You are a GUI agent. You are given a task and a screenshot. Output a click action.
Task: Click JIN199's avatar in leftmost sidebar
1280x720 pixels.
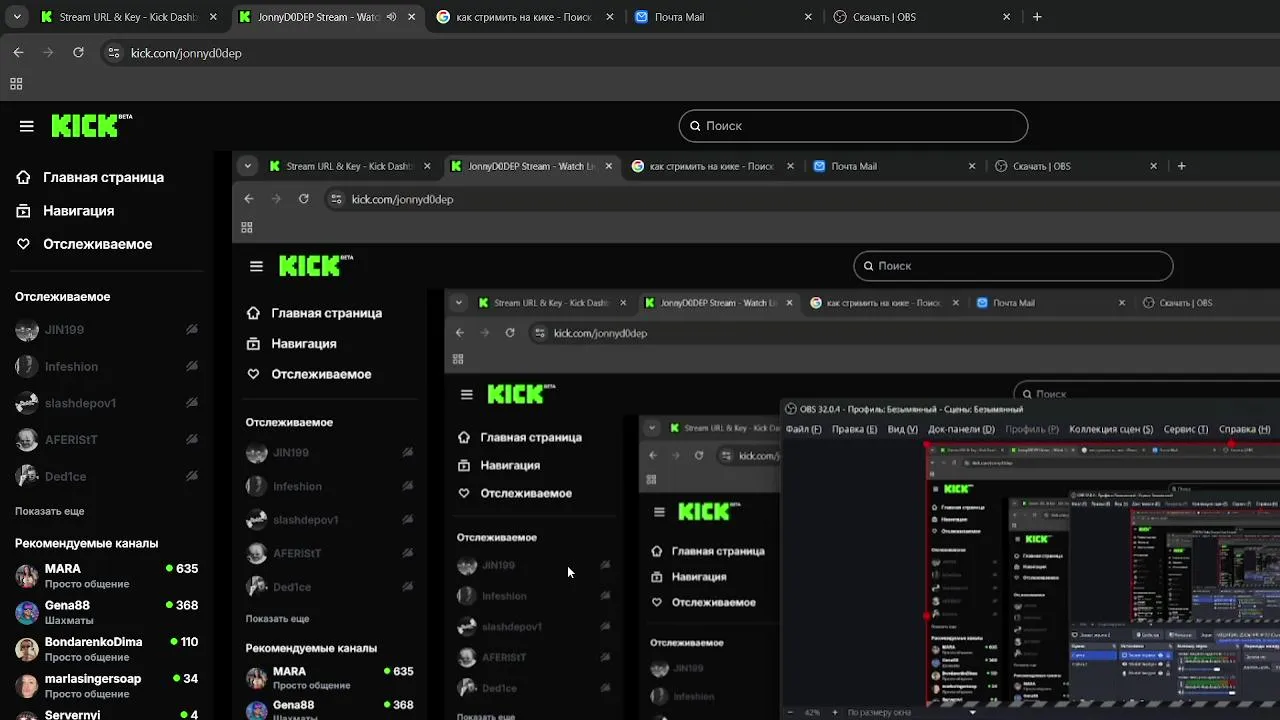27,330
